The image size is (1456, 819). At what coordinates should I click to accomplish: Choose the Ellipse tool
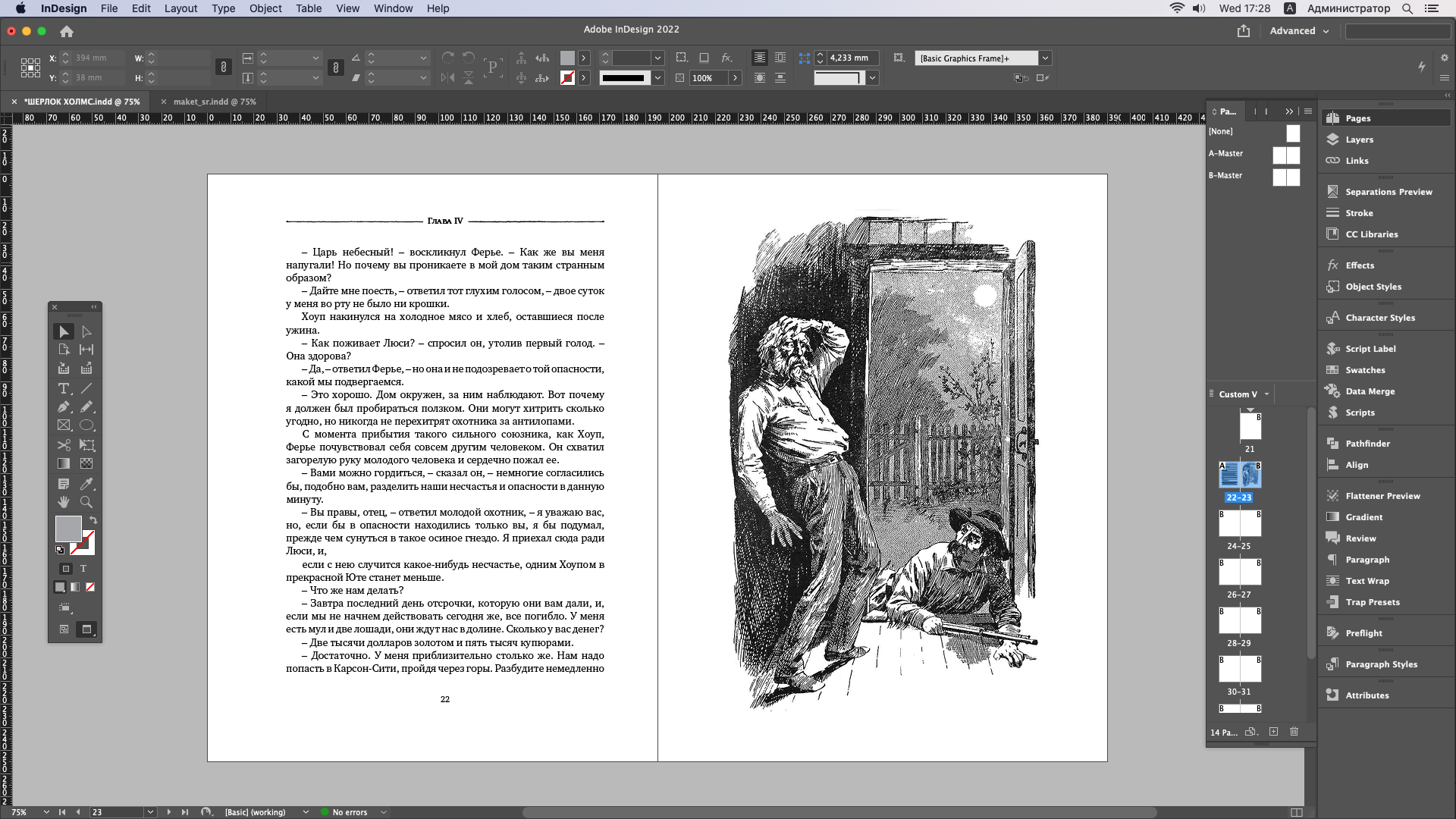[x=86, y=425]
